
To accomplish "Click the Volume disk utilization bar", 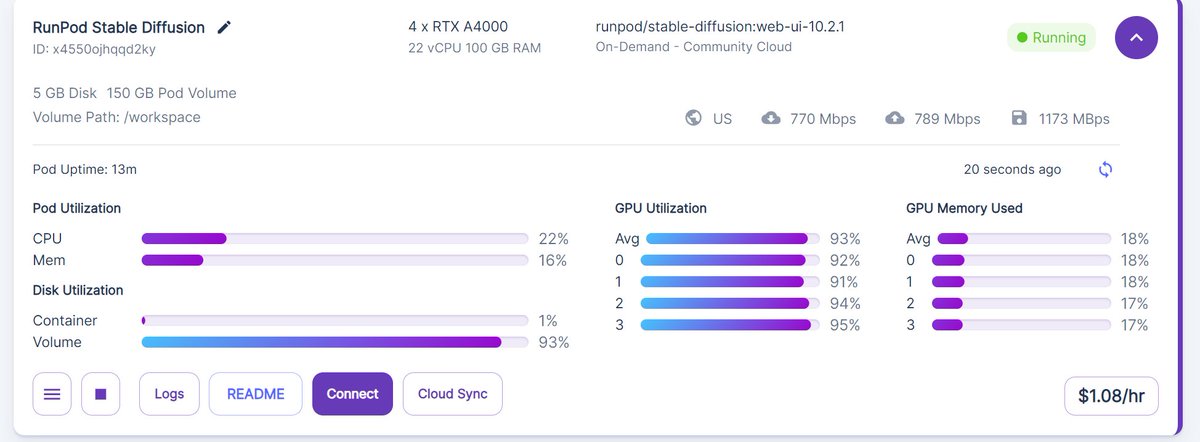I will point(335,342).
